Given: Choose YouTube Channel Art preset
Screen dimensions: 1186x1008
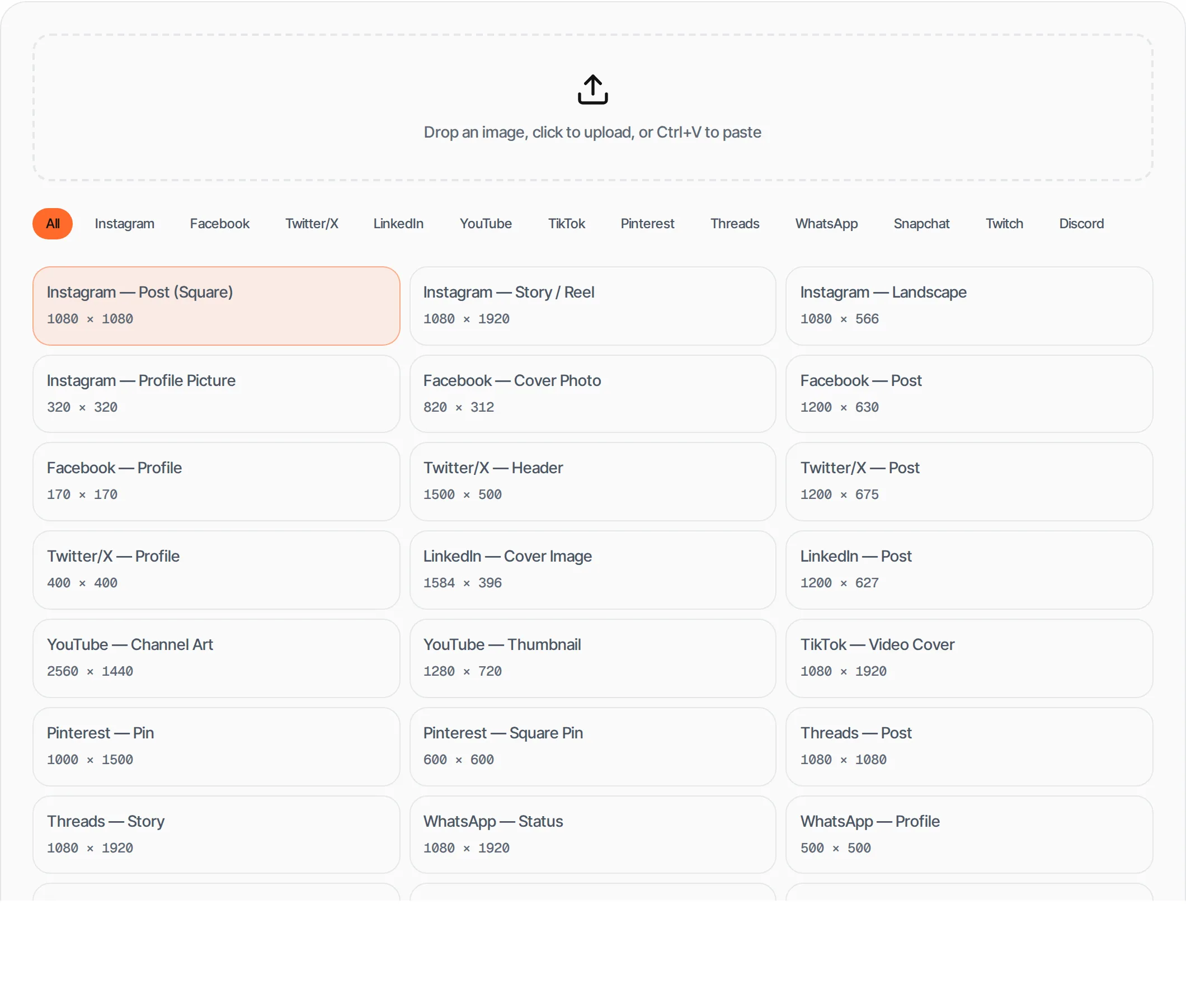Looking at the screenshot, I should point(216,658).
